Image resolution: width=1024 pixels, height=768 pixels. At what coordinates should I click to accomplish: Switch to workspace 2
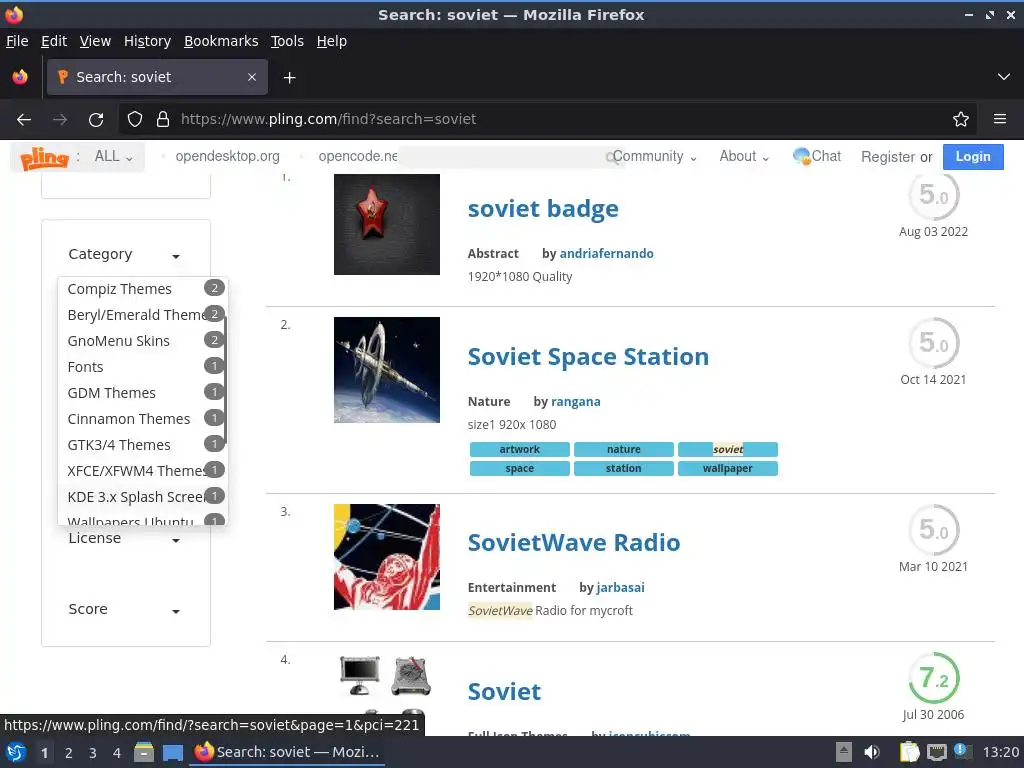(x=69, y=753)
